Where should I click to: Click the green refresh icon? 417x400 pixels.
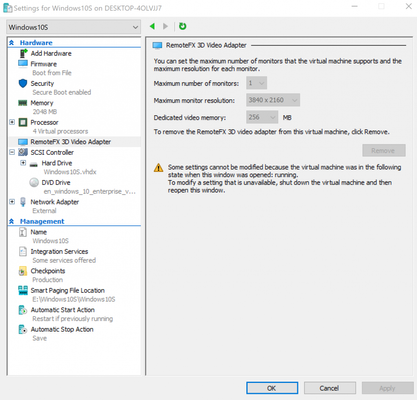[x=182, y=26]
